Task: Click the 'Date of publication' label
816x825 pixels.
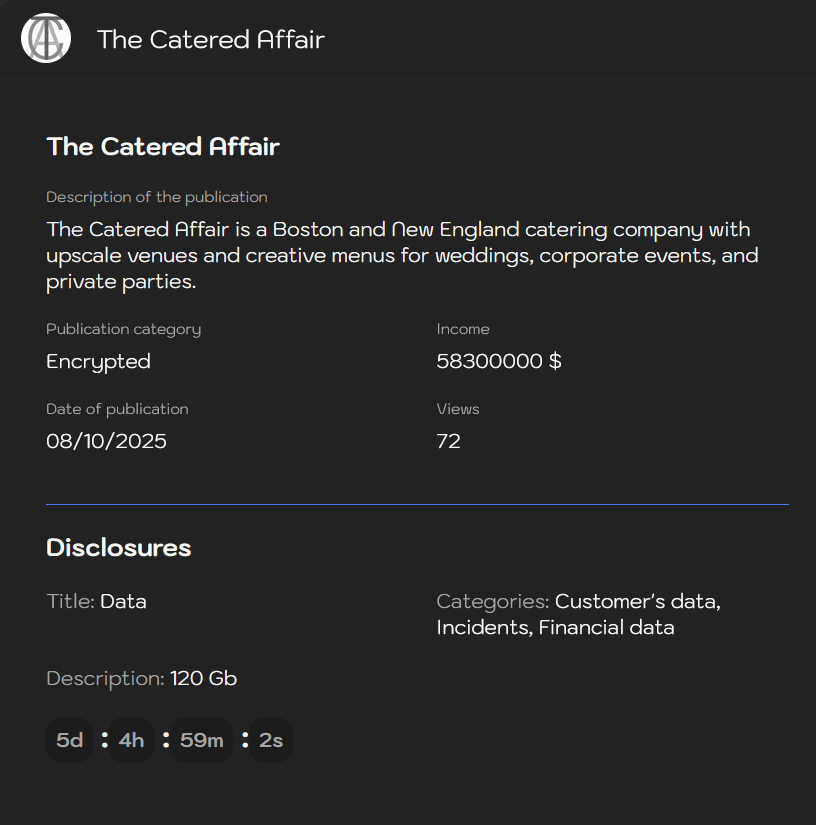Action: [117, 409]
